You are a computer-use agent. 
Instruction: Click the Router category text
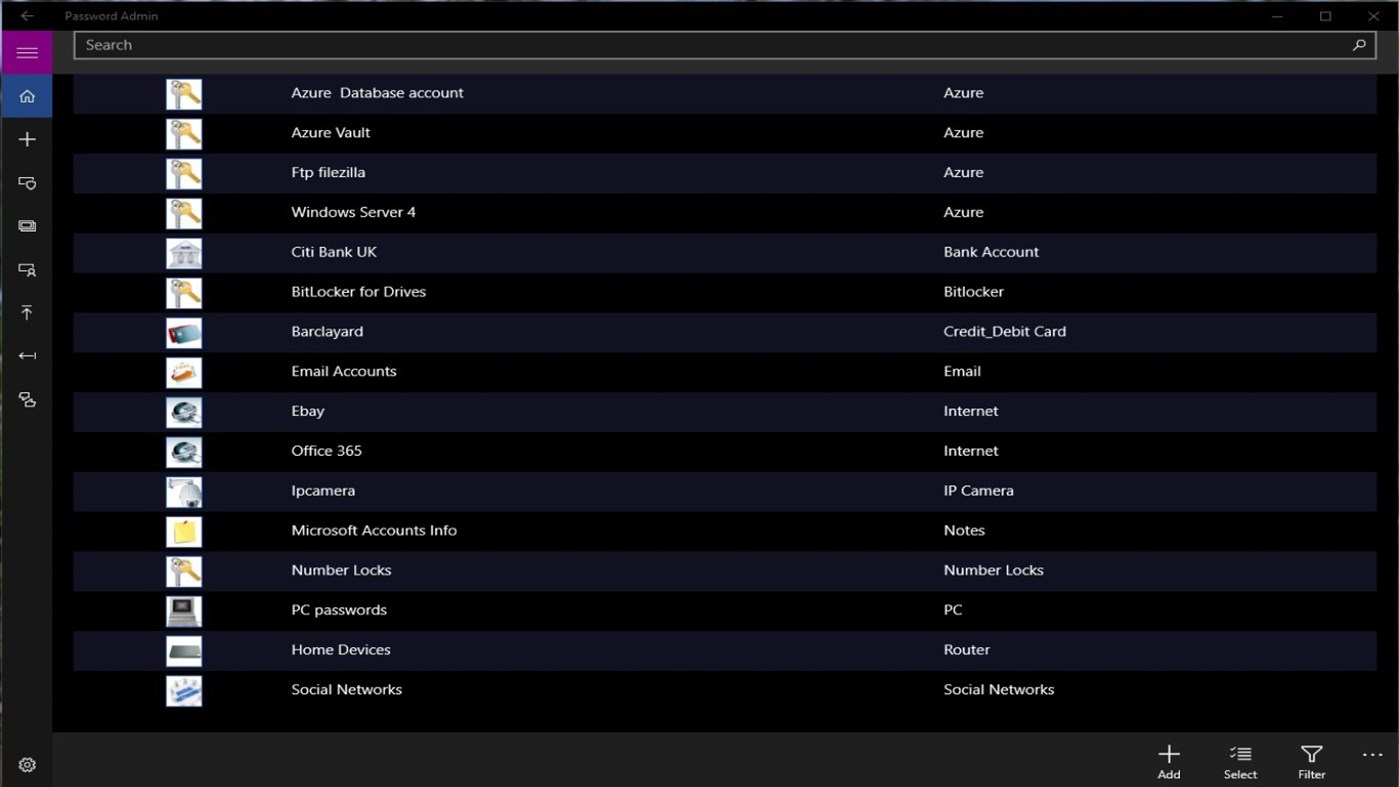pos(966,650)
